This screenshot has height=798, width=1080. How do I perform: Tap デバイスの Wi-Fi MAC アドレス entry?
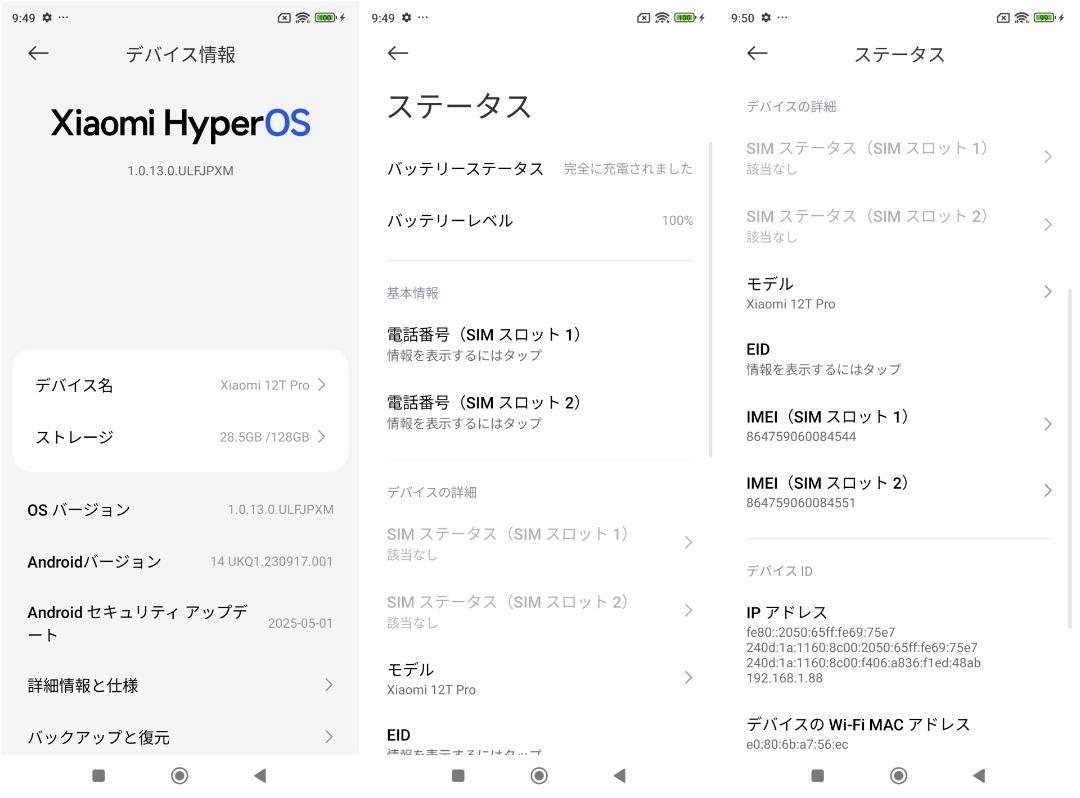[x=899, y=733]
